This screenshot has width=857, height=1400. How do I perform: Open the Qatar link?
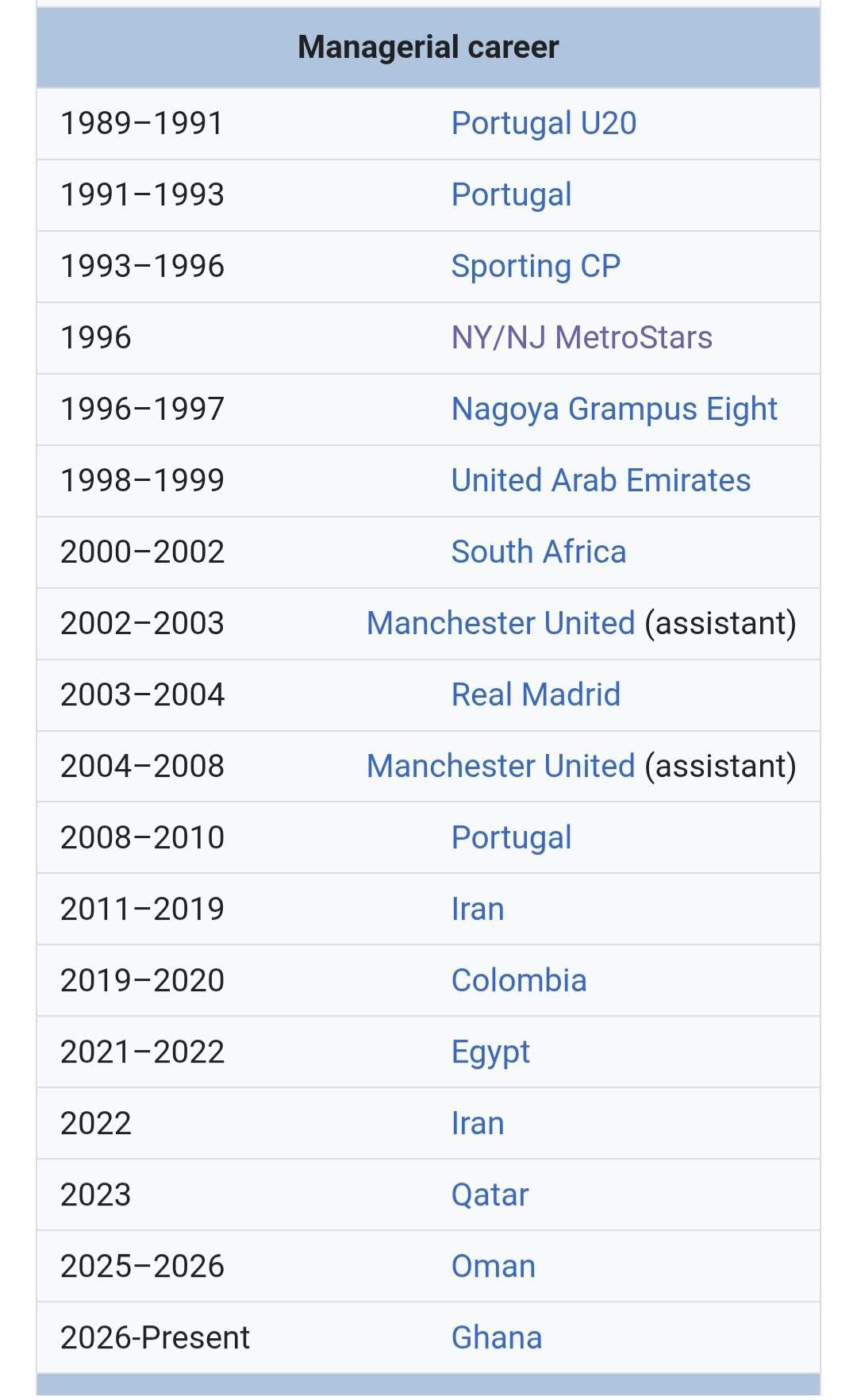pos(490,1195)
